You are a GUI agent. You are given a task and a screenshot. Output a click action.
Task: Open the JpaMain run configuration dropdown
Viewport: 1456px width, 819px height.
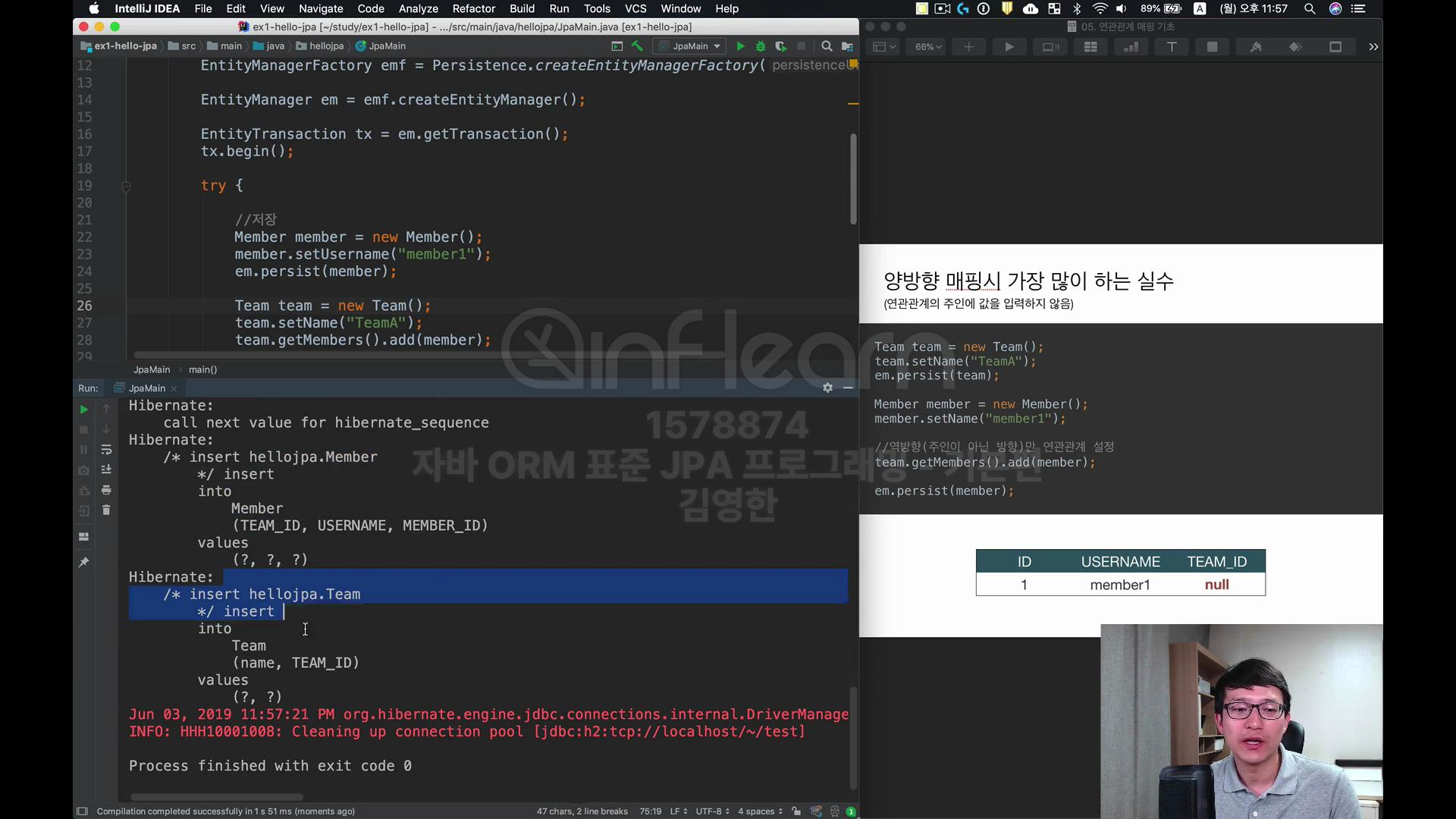coord(690,46)
